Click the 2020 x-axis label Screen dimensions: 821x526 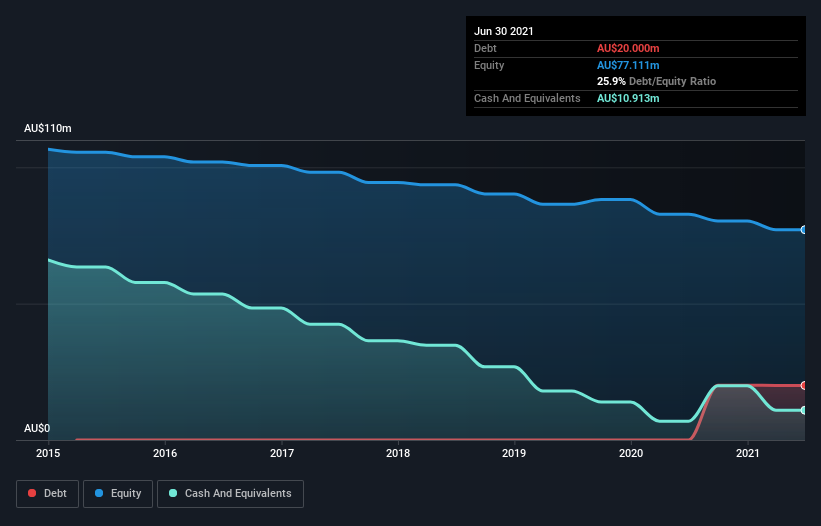tap(631, 453)
